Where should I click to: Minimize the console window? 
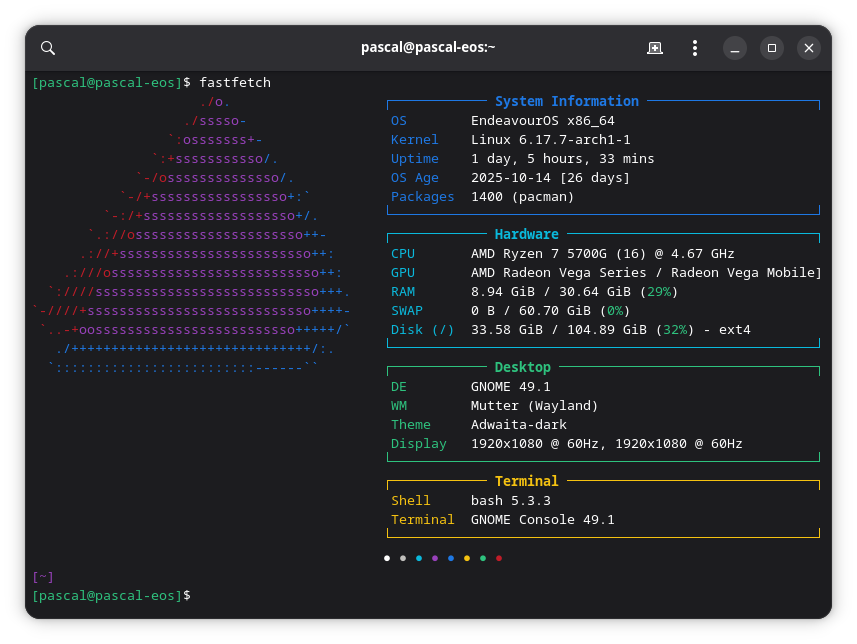pyautogui.click(x=734, y=48)
